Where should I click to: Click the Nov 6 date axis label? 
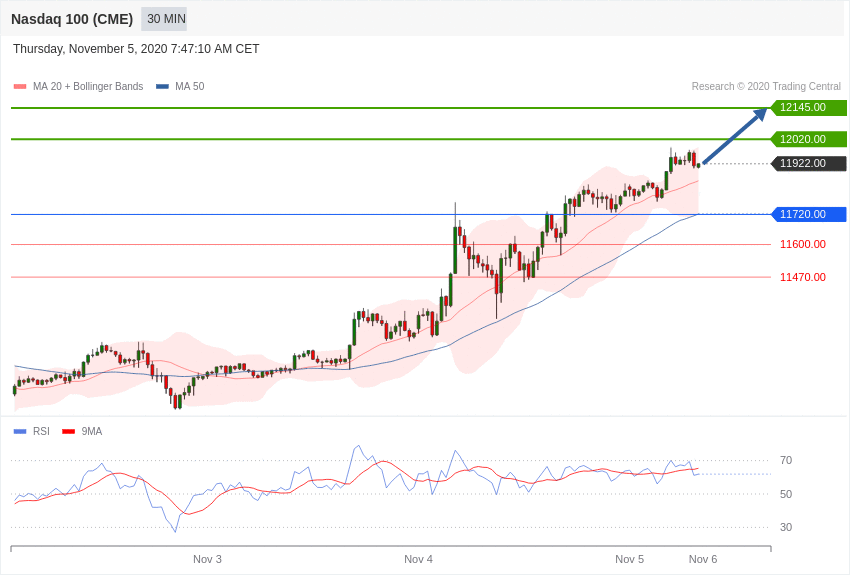[703, 559]
